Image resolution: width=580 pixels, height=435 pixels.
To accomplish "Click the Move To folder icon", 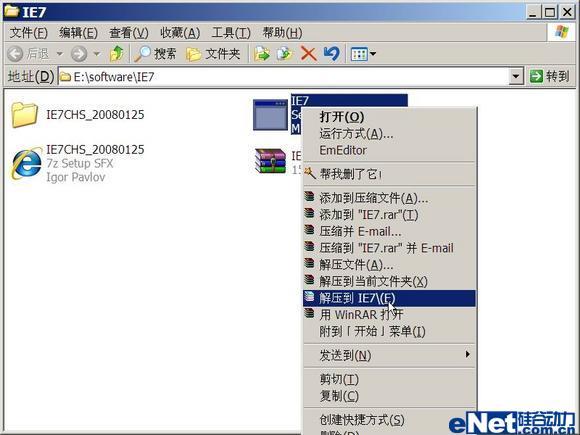I will [262, 54].
